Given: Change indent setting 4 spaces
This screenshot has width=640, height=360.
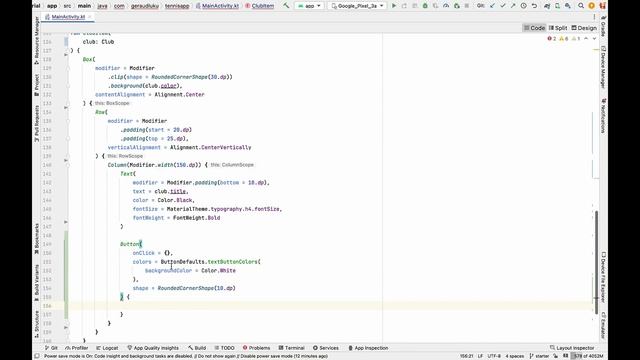Looking at the screenshot, I should tap(514, 356).
